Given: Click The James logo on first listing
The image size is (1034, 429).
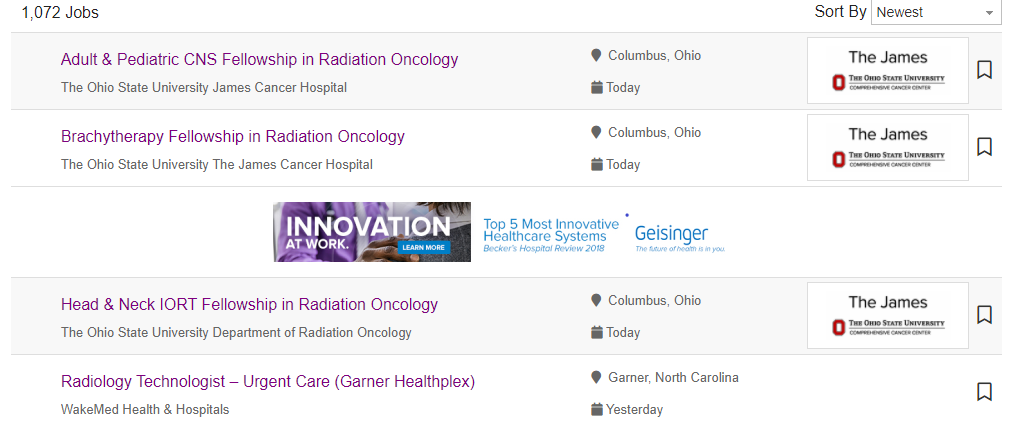Looking at the screenshot, I should (x=888, y=70).
